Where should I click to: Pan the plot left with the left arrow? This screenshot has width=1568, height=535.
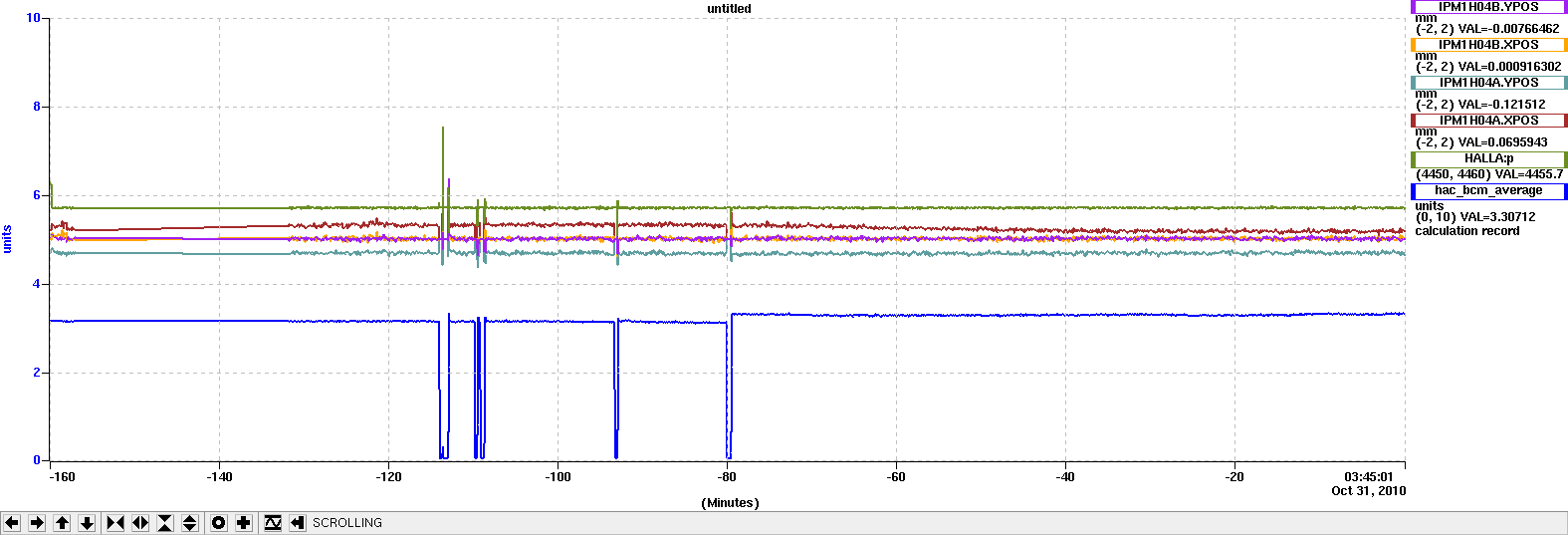[12, 523]
